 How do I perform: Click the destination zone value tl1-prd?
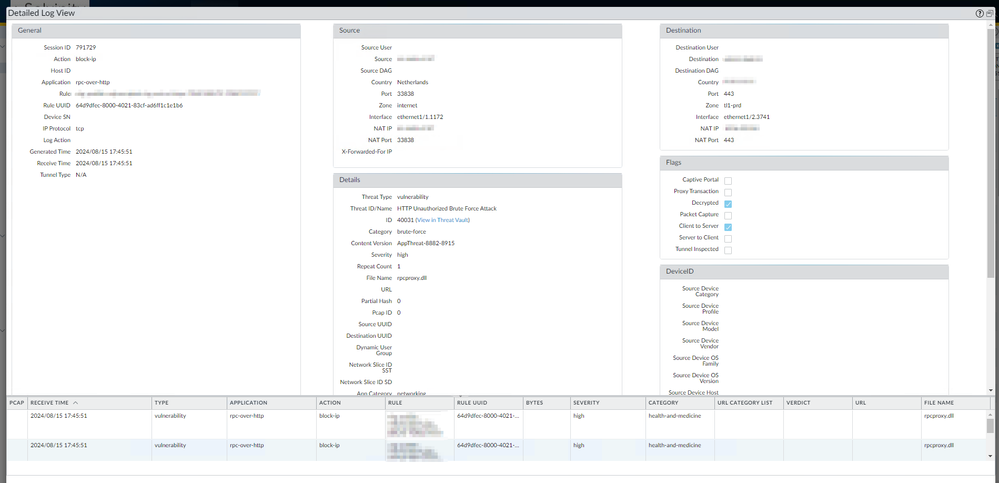tap(733, 106)
